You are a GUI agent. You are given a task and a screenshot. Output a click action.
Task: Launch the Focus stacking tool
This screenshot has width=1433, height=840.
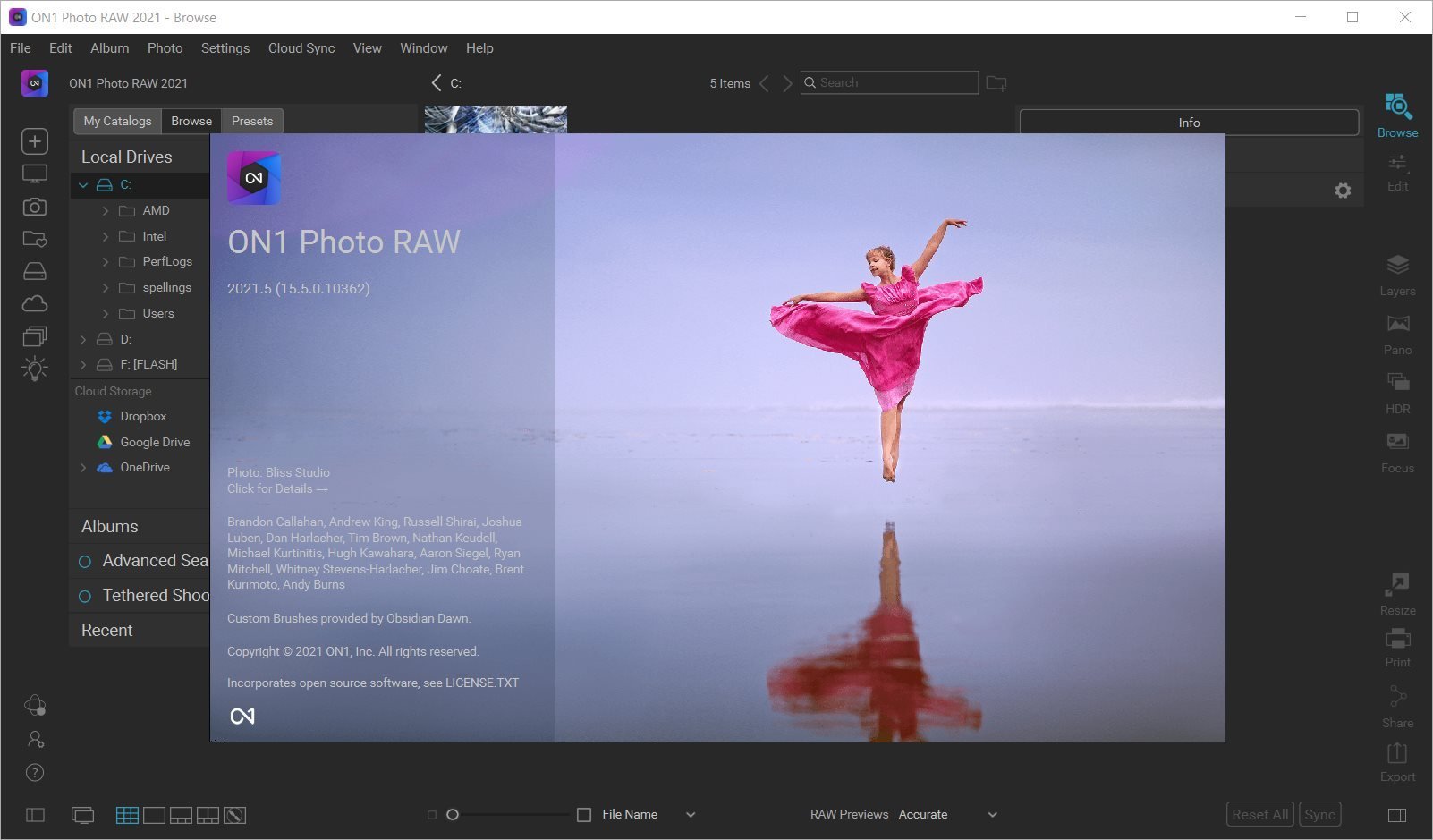click(x=1398, y=453)
